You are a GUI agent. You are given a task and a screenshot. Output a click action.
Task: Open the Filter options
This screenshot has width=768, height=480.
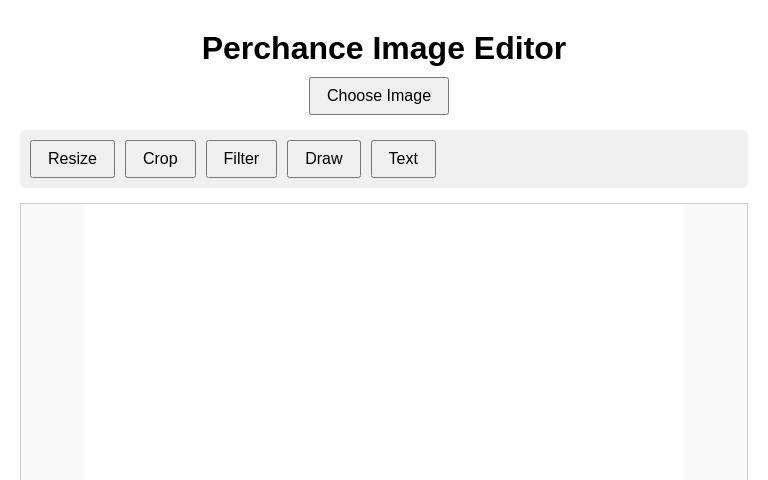coord(241,159)
